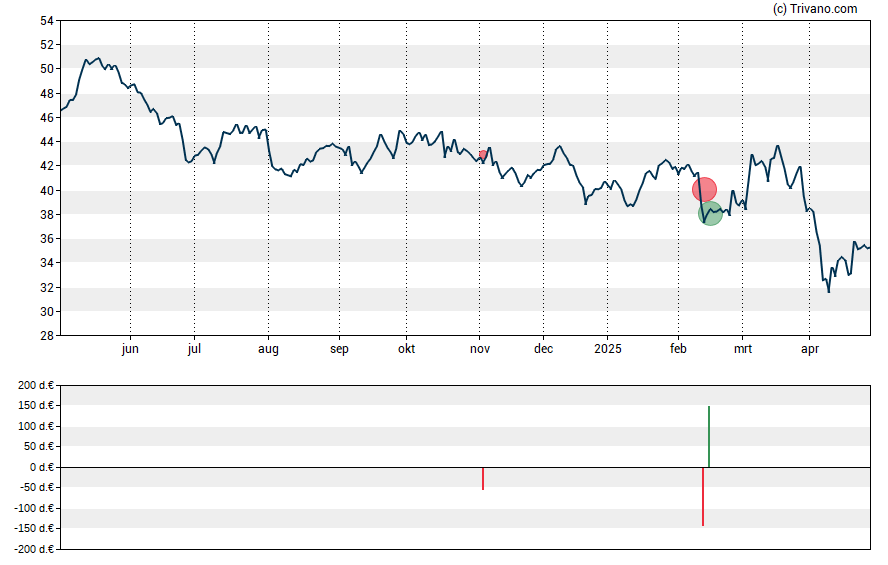Click the 'apr' month label
The height and width of the screenshot is (565, 888).
(810, 349)
